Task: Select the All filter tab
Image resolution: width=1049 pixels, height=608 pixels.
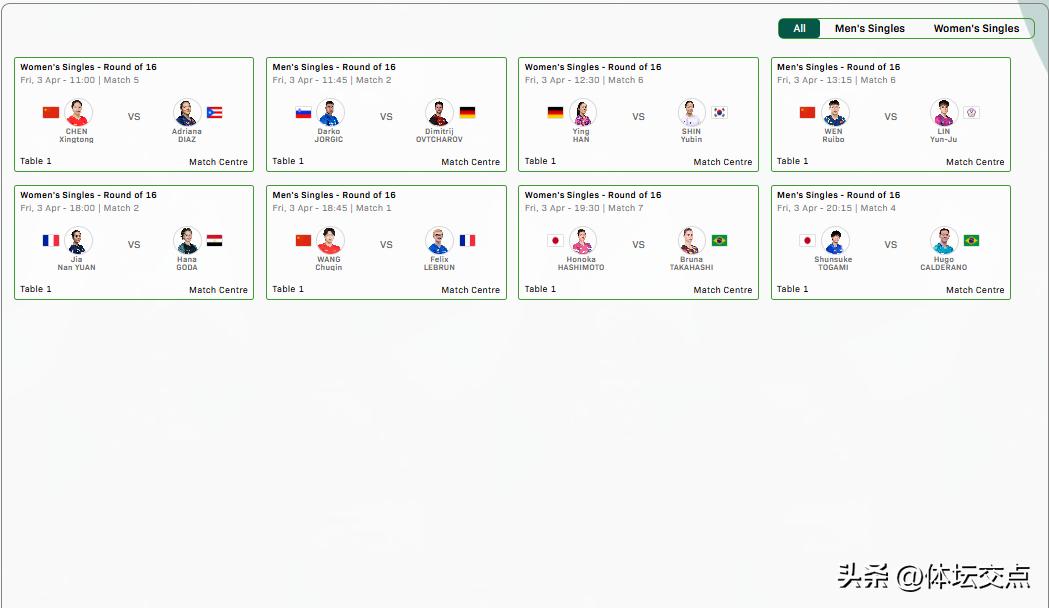Action: [799, 28]
